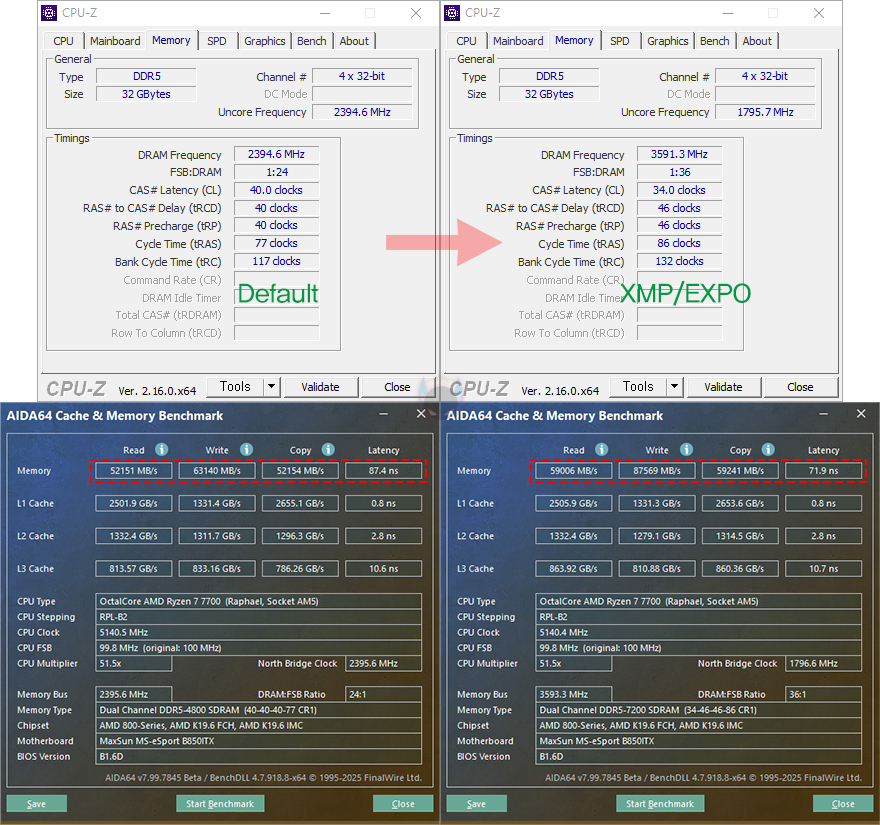This screenshot has width=880, height=825.
Task: Click the 1:36 FSB:DRAM value
Action: [679, 172]
